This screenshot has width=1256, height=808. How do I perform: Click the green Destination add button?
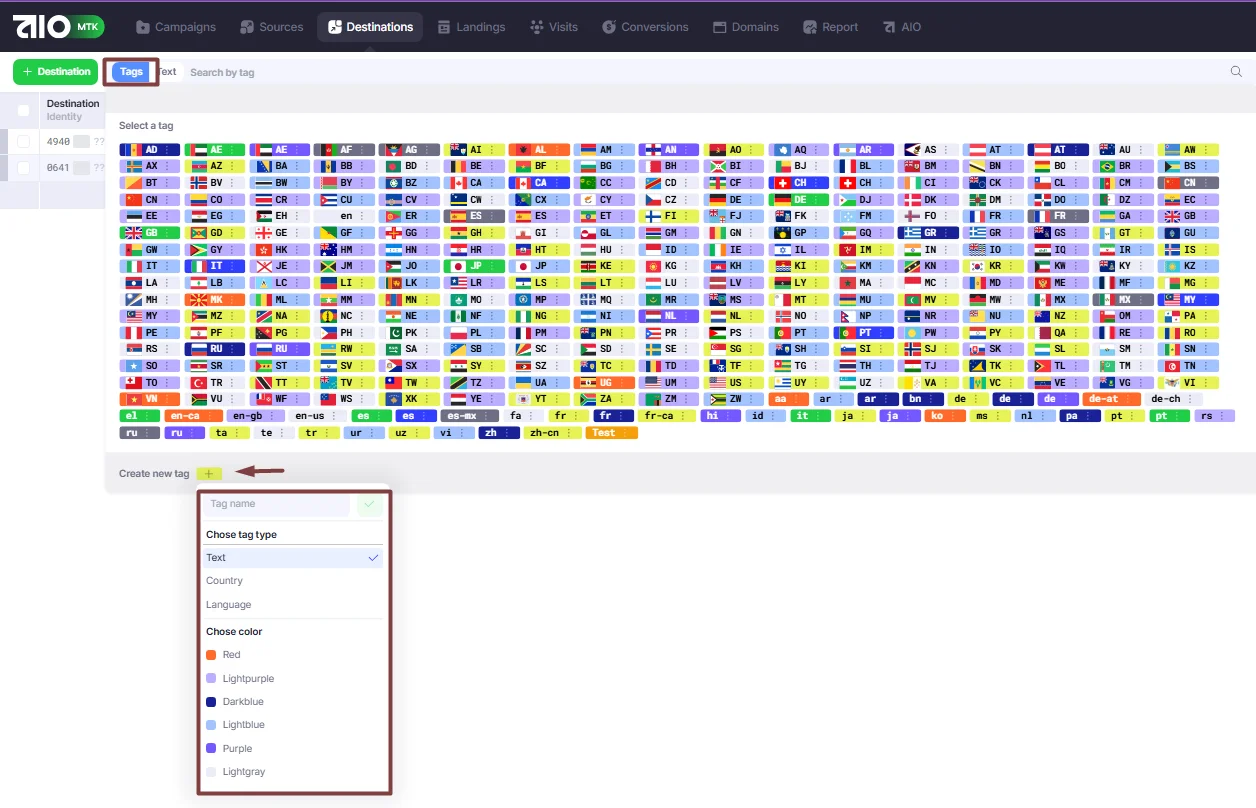click(x=56, y=72)
